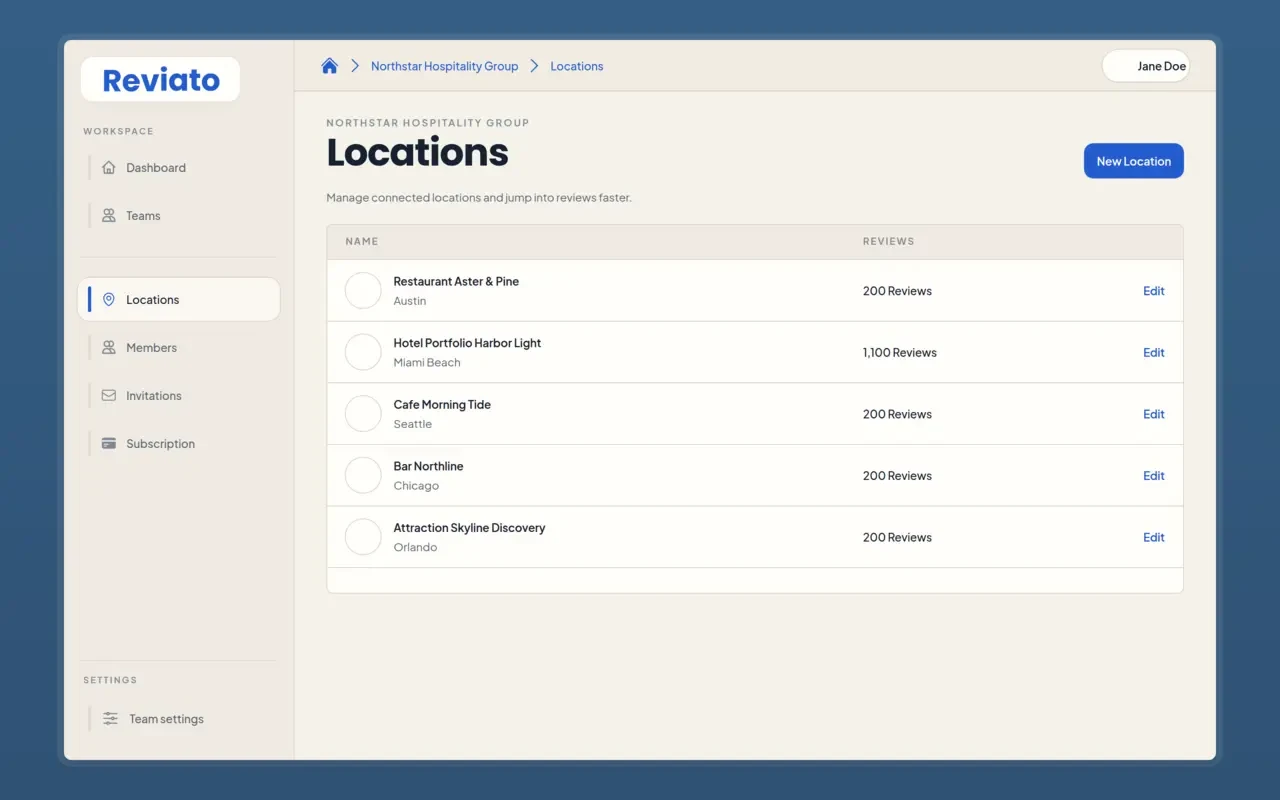Edit Cafe Morning Tide
The height and width of the screenshot is (800, 1280).
point(1154,414)
